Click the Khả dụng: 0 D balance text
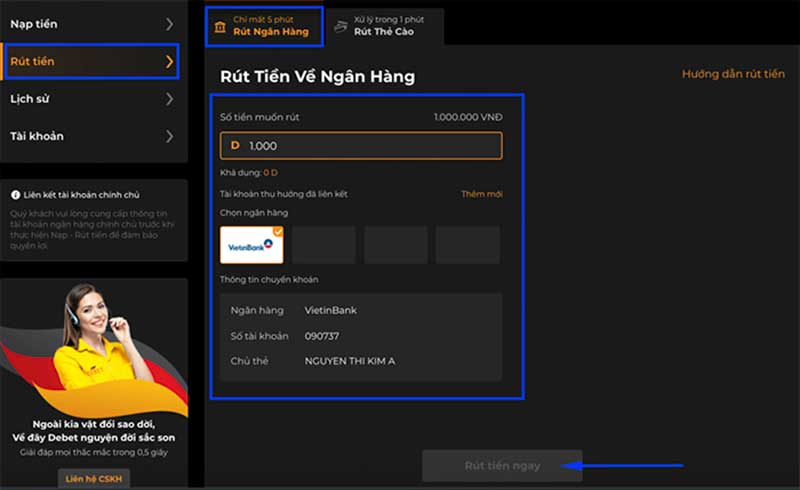 click(x=249, y=173)
